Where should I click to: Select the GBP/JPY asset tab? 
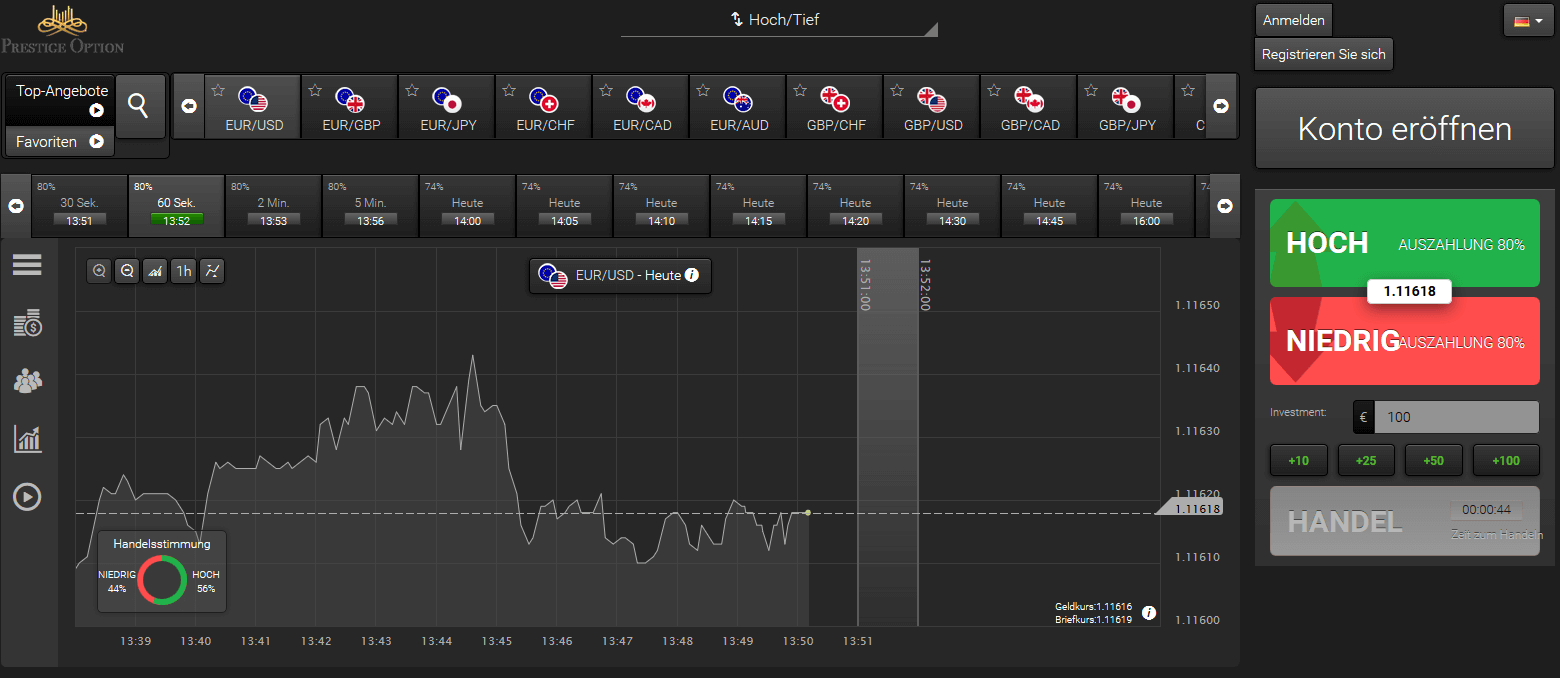point(1126,107)
